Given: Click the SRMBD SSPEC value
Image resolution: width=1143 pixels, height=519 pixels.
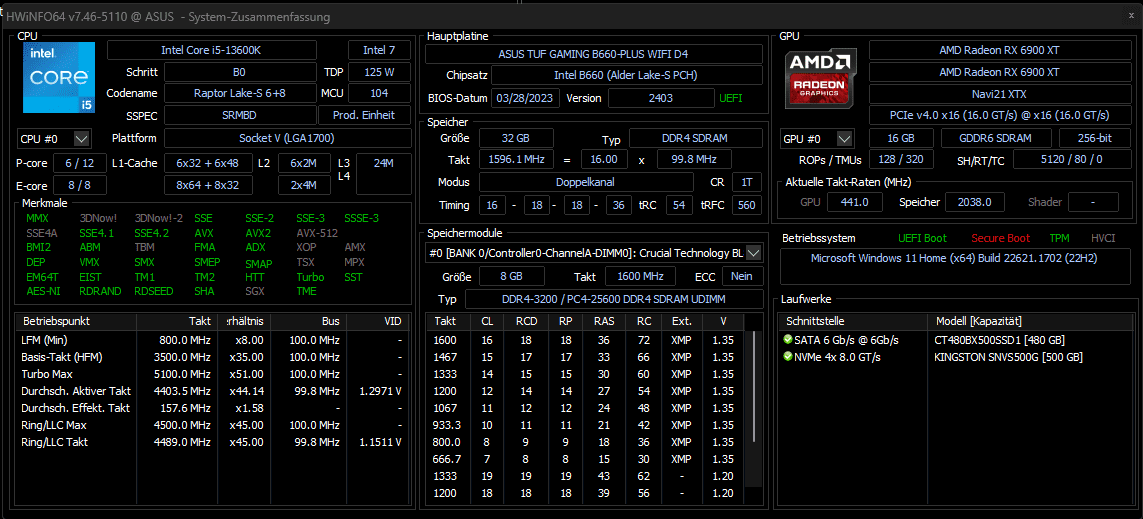Looking at the screenshot, I should pos(240,115).
